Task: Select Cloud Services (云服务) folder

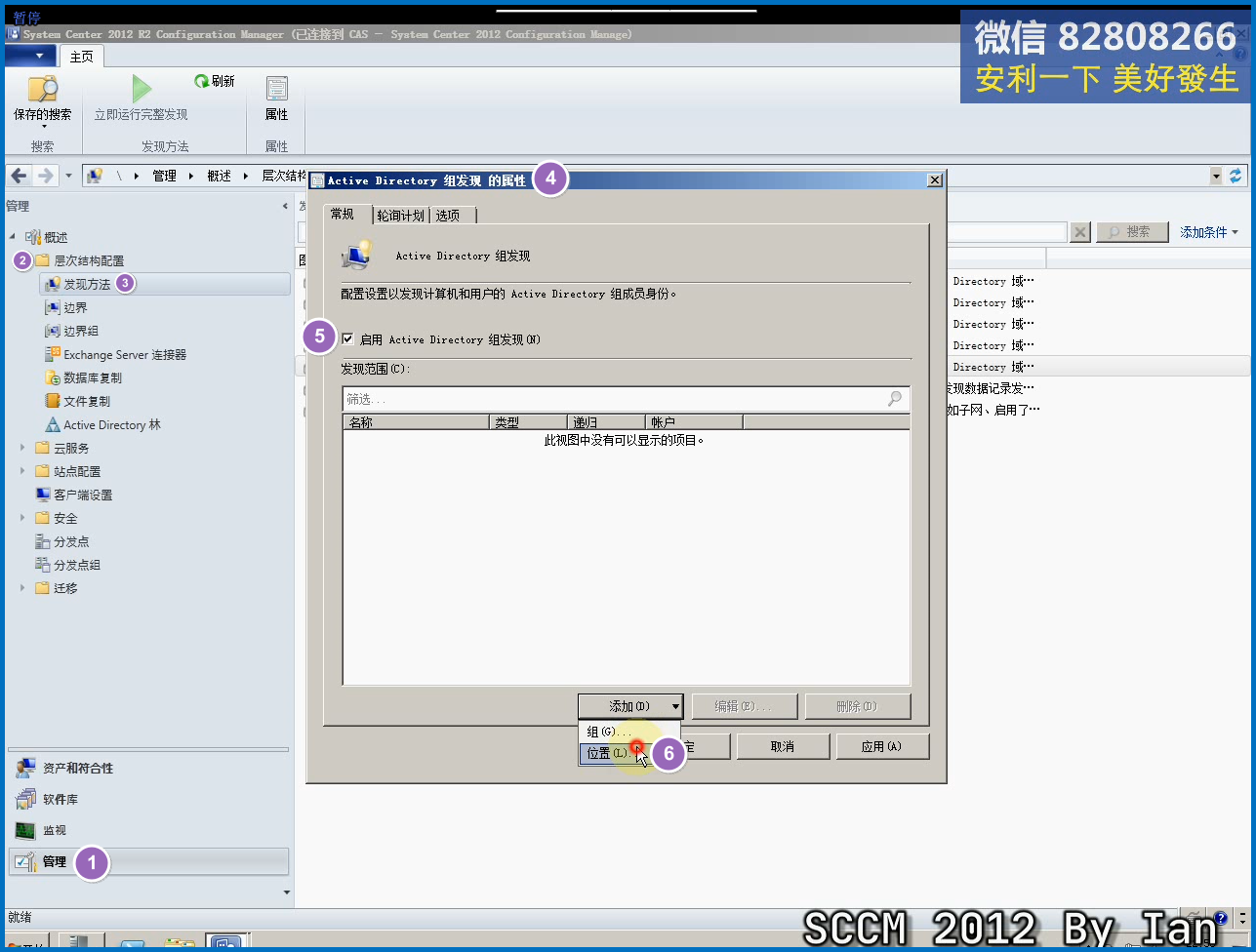Action: pos(71,449)
